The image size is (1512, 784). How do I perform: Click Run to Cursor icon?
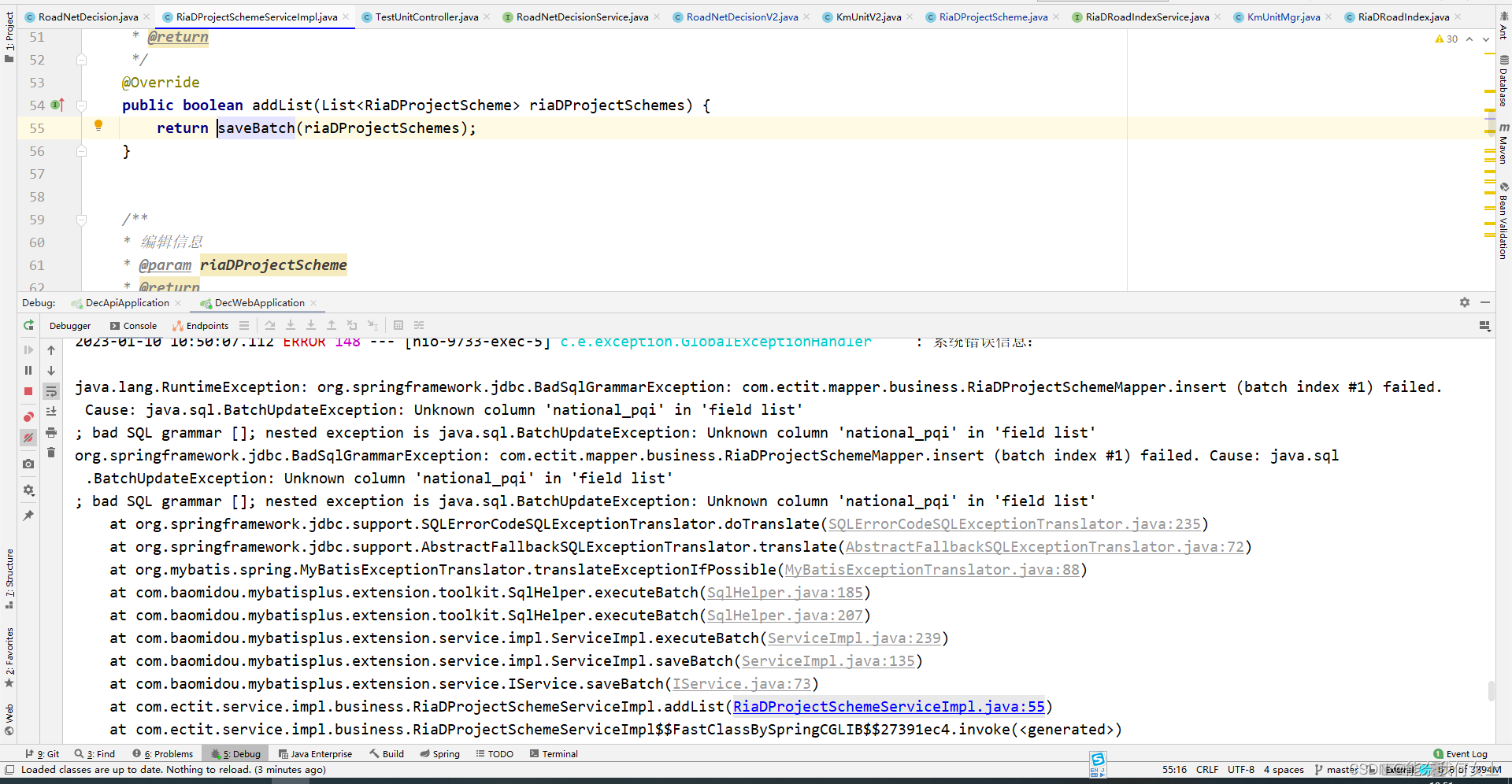[372, 325]
